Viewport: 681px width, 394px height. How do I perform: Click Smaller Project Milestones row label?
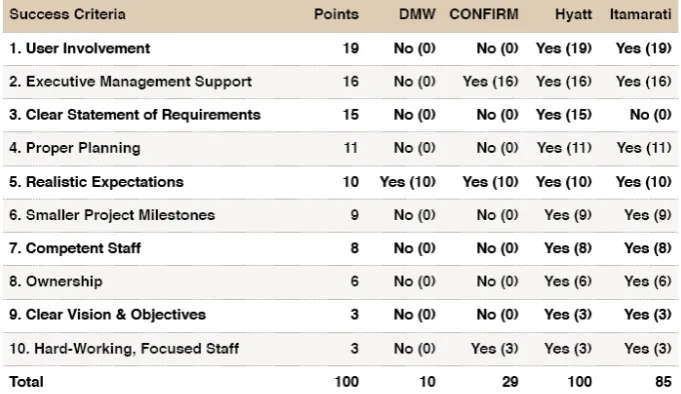[112, 215]
